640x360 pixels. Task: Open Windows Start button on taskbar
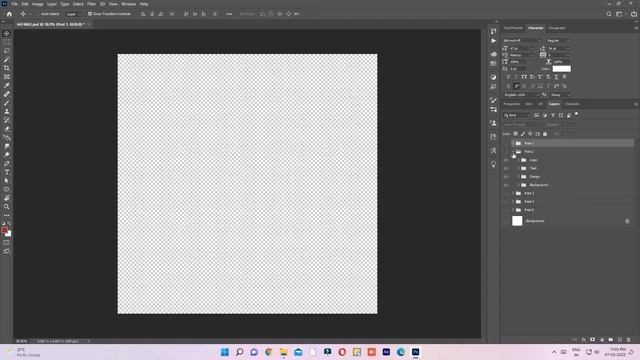[224, 352]
